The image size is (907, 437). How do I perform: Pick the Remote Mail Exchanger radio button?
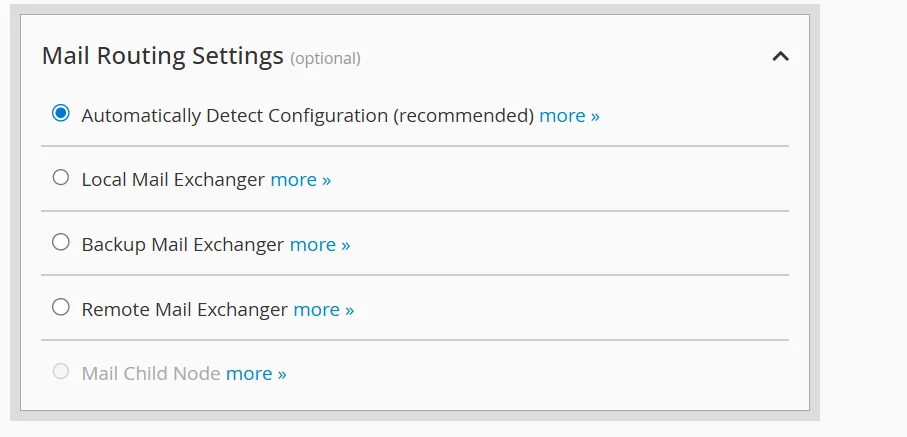point(61,307)
